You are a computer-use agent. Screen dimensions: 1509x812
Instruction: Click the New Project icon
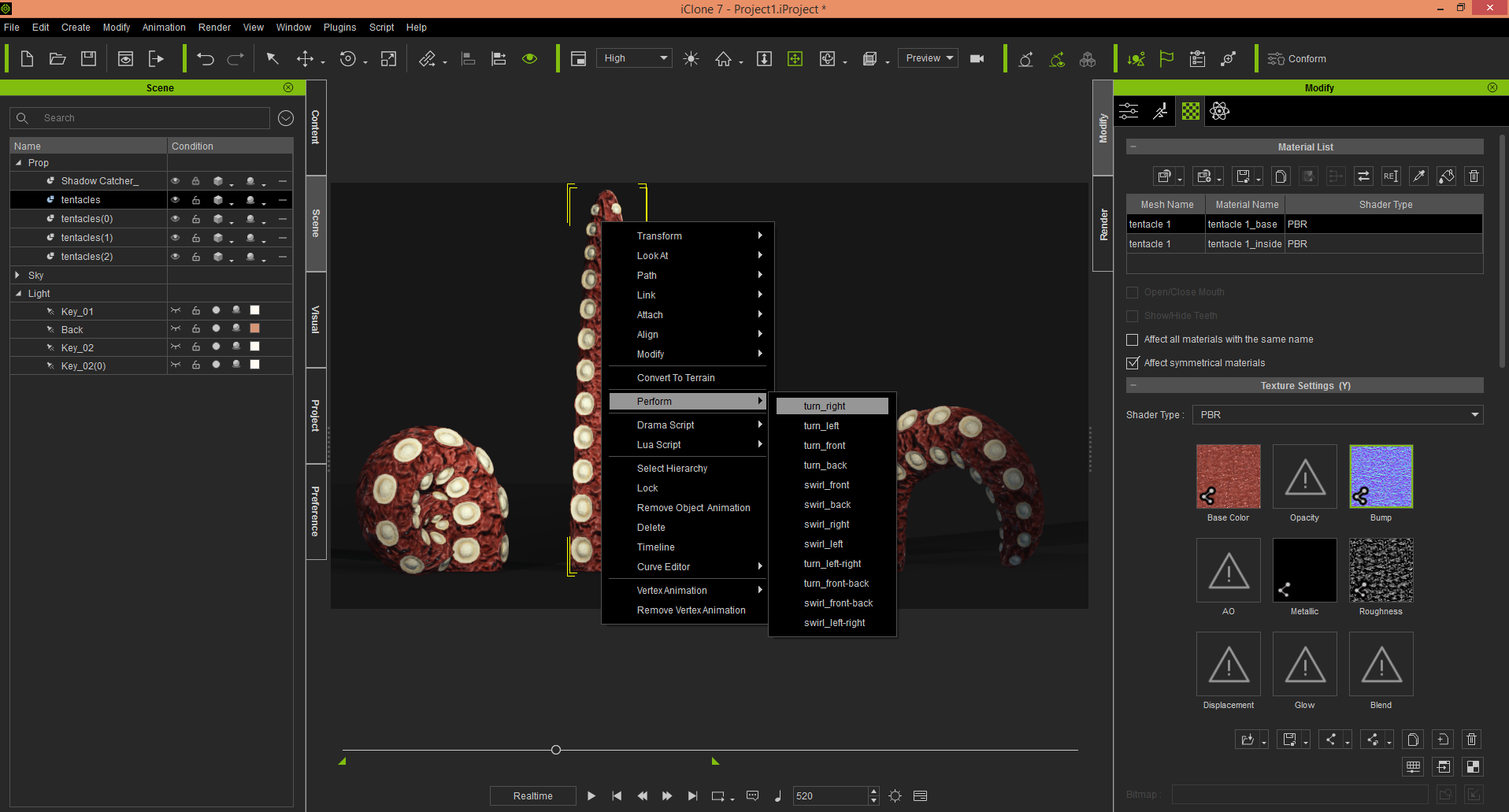coord(27,58)
